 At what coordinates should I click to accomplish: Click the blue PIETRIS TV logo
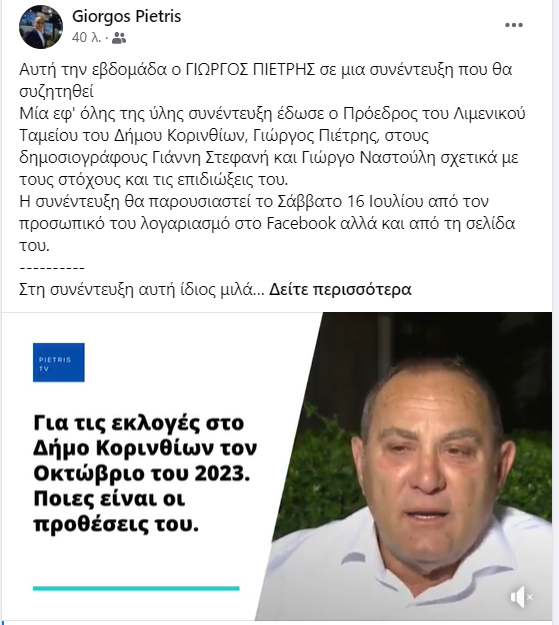(59, 362)
